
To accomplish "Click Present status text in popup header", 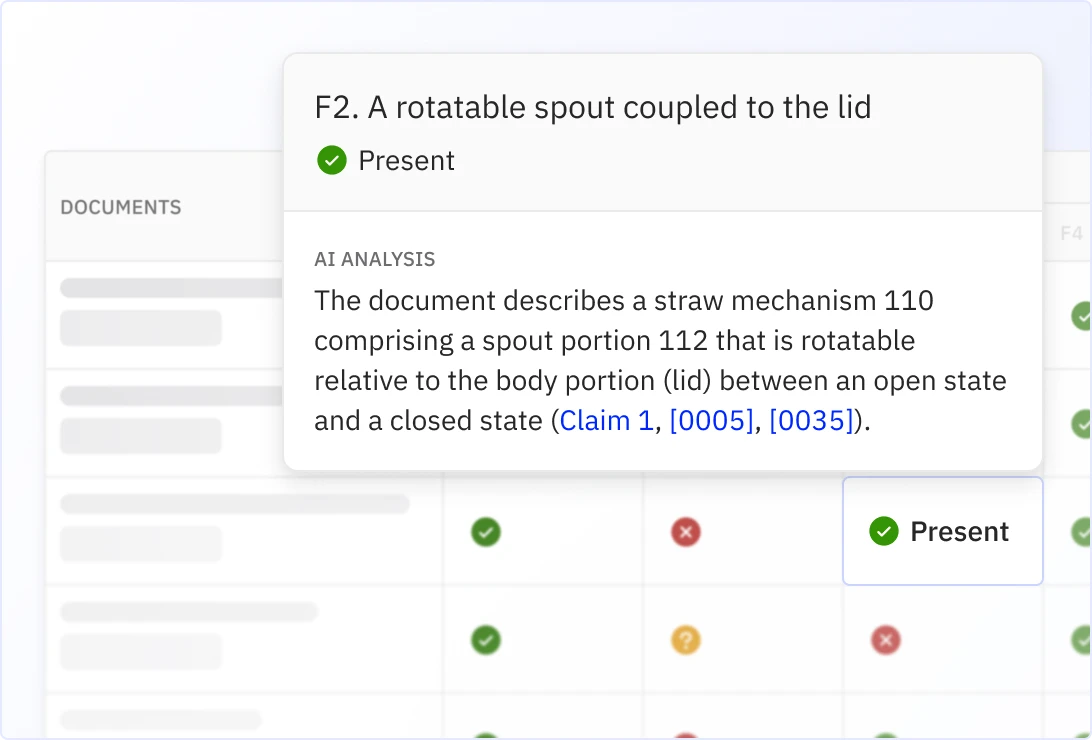I will tap(406, 160).
